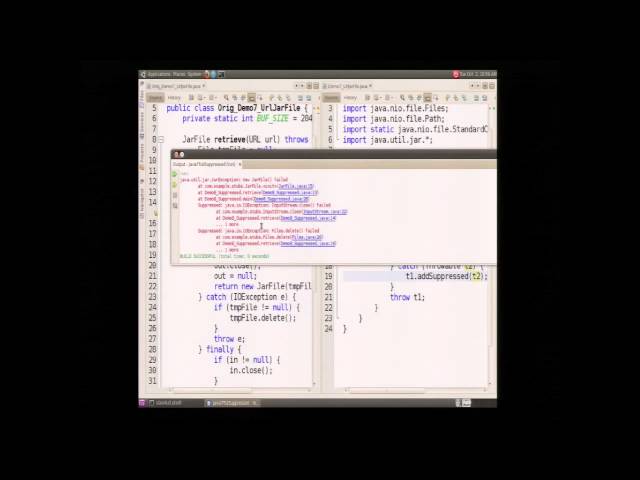
Task: Click Find Next Occurrence in right Demo7 editor toolbar
Action: click(x=418, y=98)
